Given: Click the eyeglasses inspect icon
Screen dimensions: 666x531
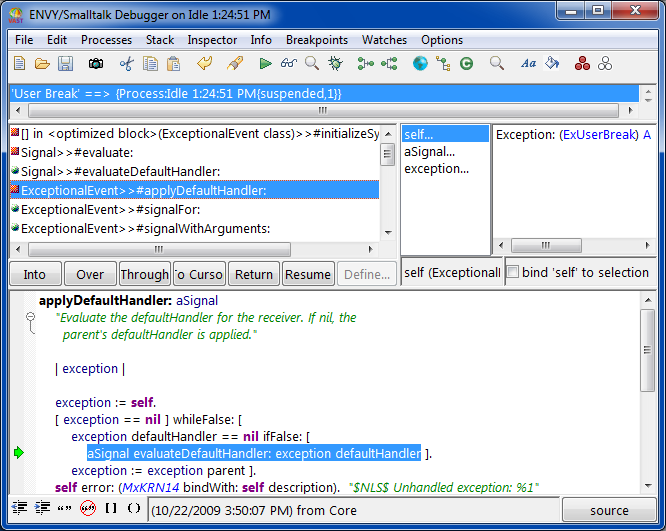Looking at the screenshot, I should [x=289, y=63].
